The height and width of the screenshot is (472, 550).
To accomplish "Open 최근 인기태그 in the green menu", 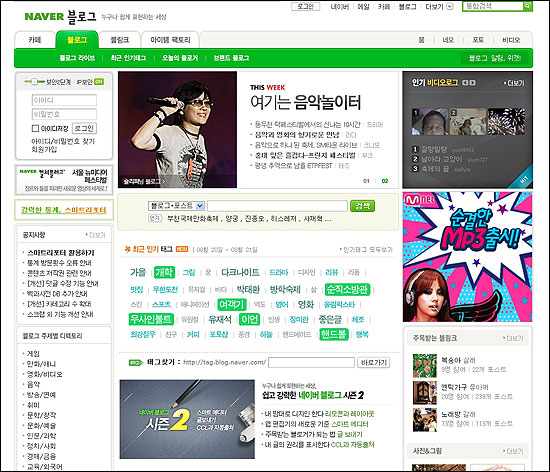I will [x=128, y=58].
